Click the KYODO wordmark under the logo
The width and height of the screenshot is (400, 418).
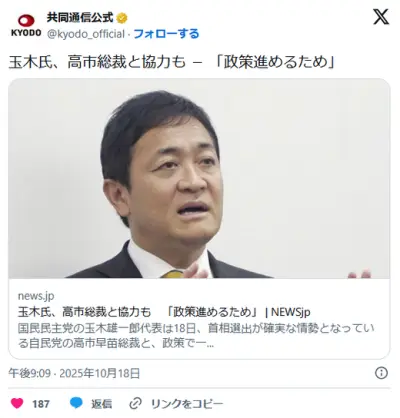26,33
